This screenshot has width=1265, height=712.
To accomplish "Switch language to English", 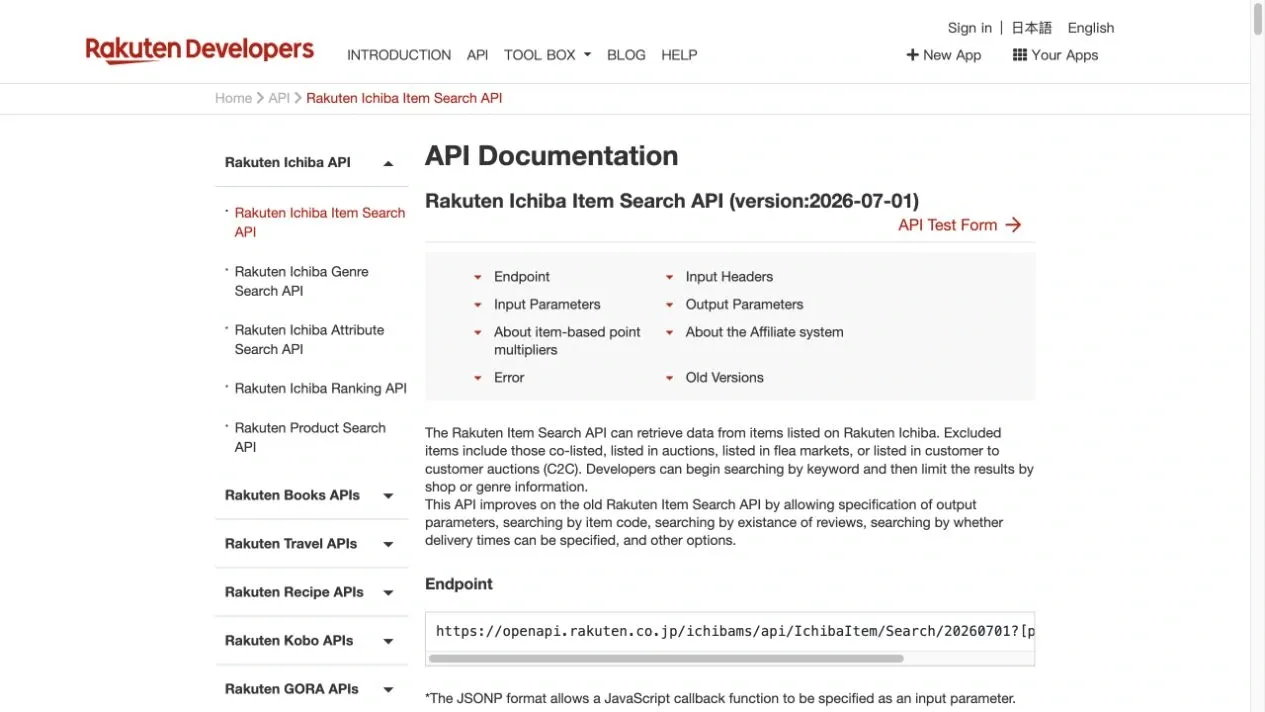I will tap(1091, 28).
